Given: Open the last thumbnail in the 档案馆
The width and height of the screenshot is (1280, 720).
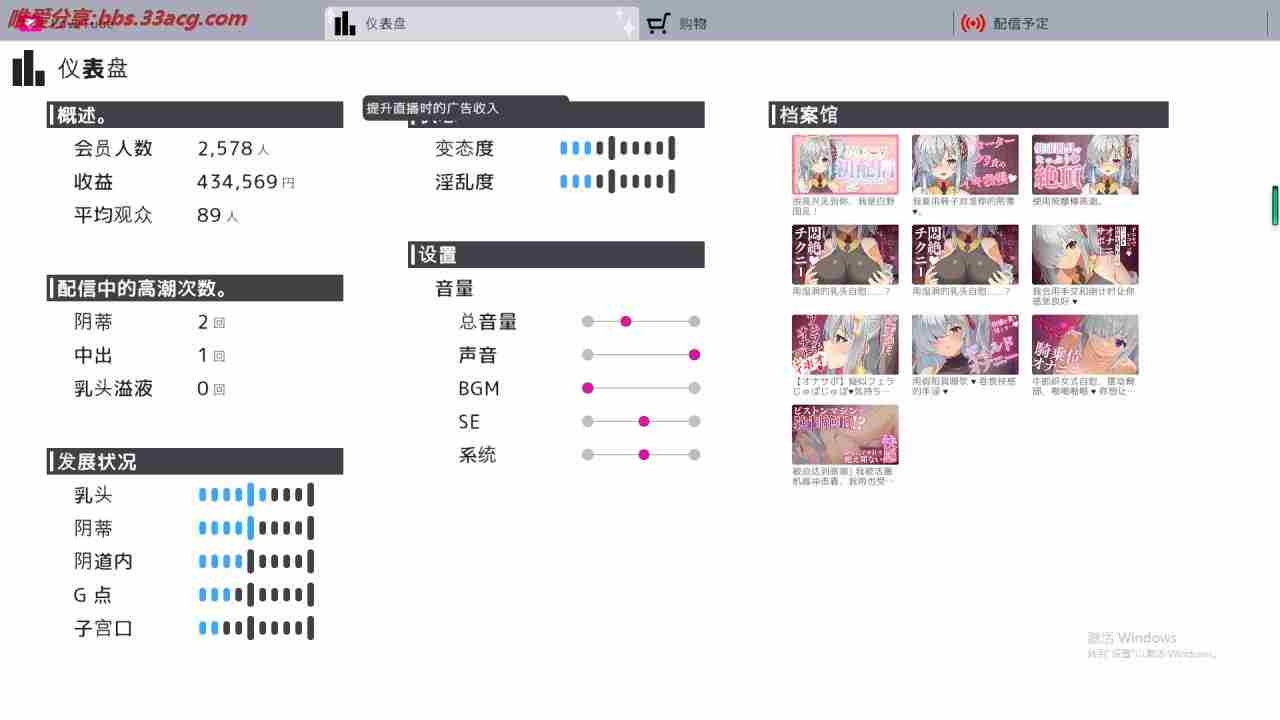Looking at the screenshot, I should (x=845, y=435).
